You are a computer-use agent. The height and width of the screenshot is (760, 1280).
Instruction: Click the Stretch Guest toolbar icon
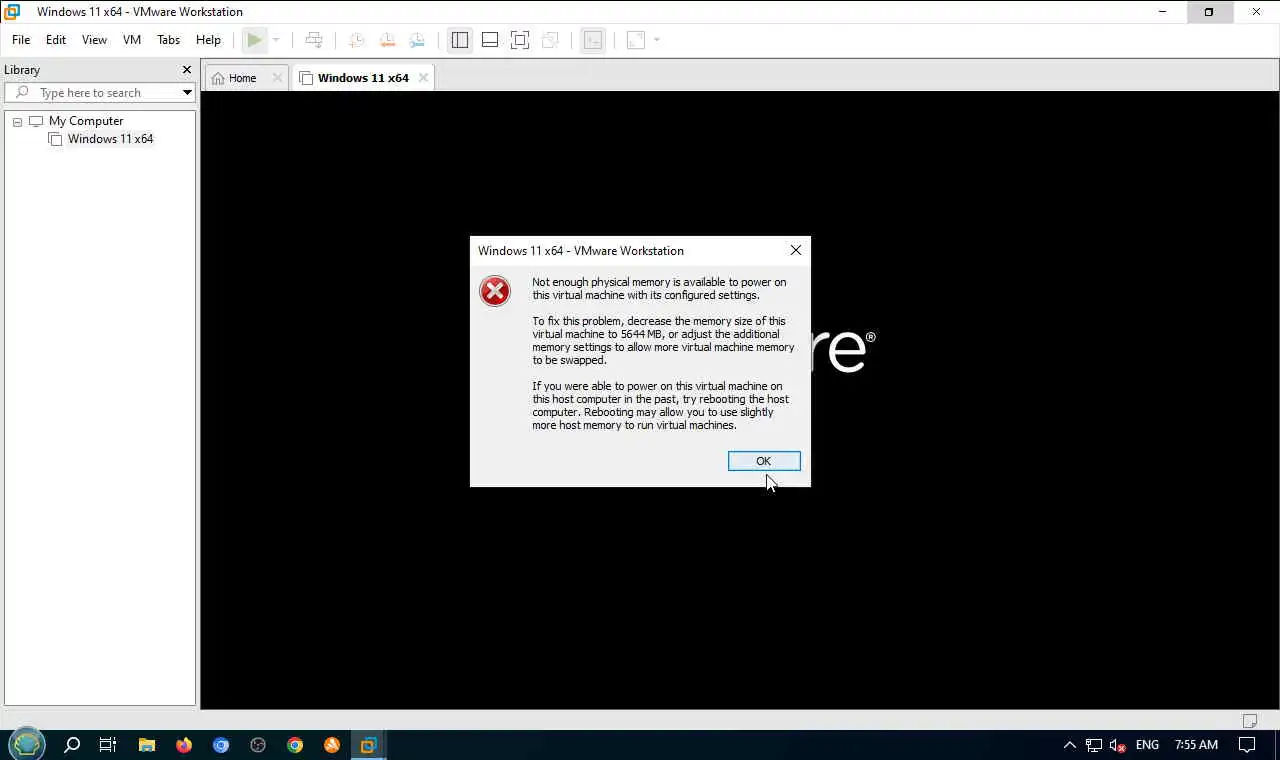coord(636,40)
